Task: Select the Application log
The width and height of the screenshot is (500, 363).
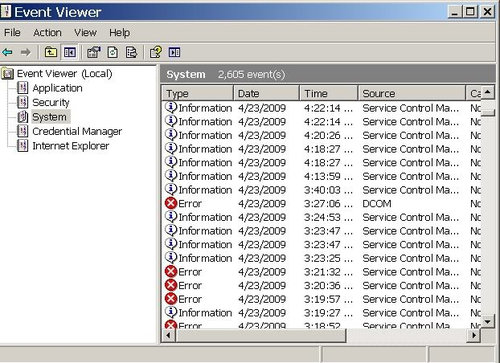Action: (57, 88)
